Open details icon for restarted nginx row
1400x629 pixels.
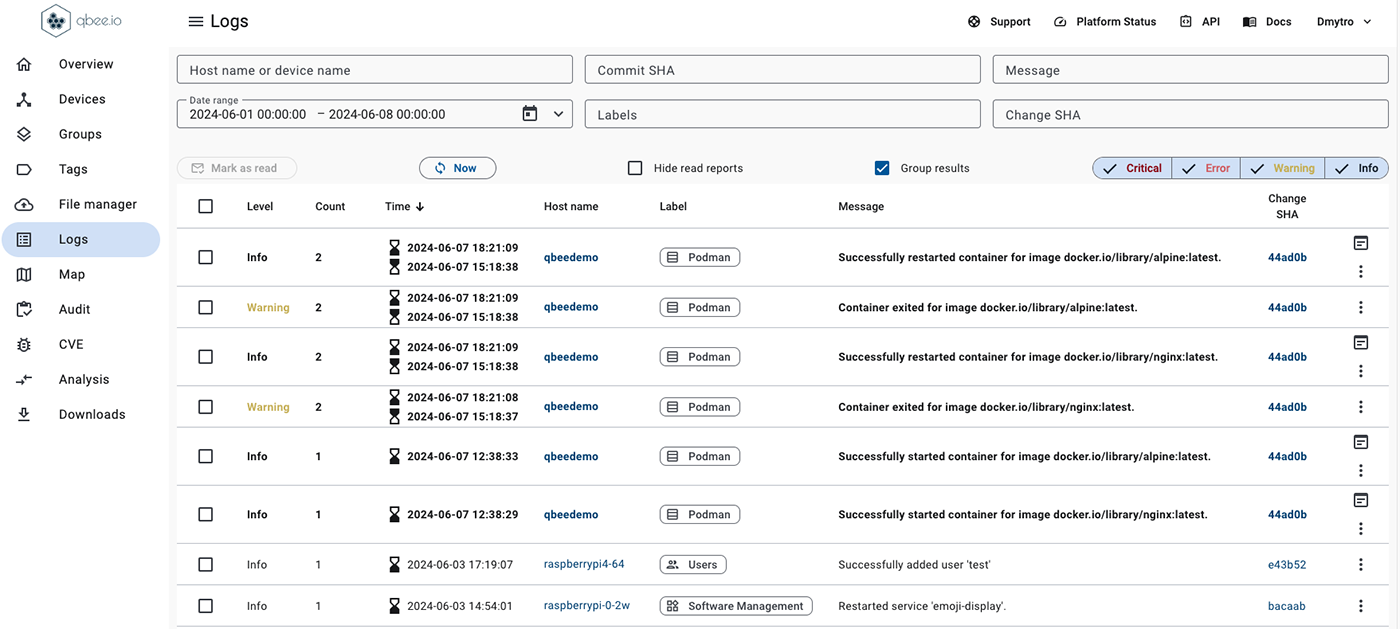(1361, 342)
